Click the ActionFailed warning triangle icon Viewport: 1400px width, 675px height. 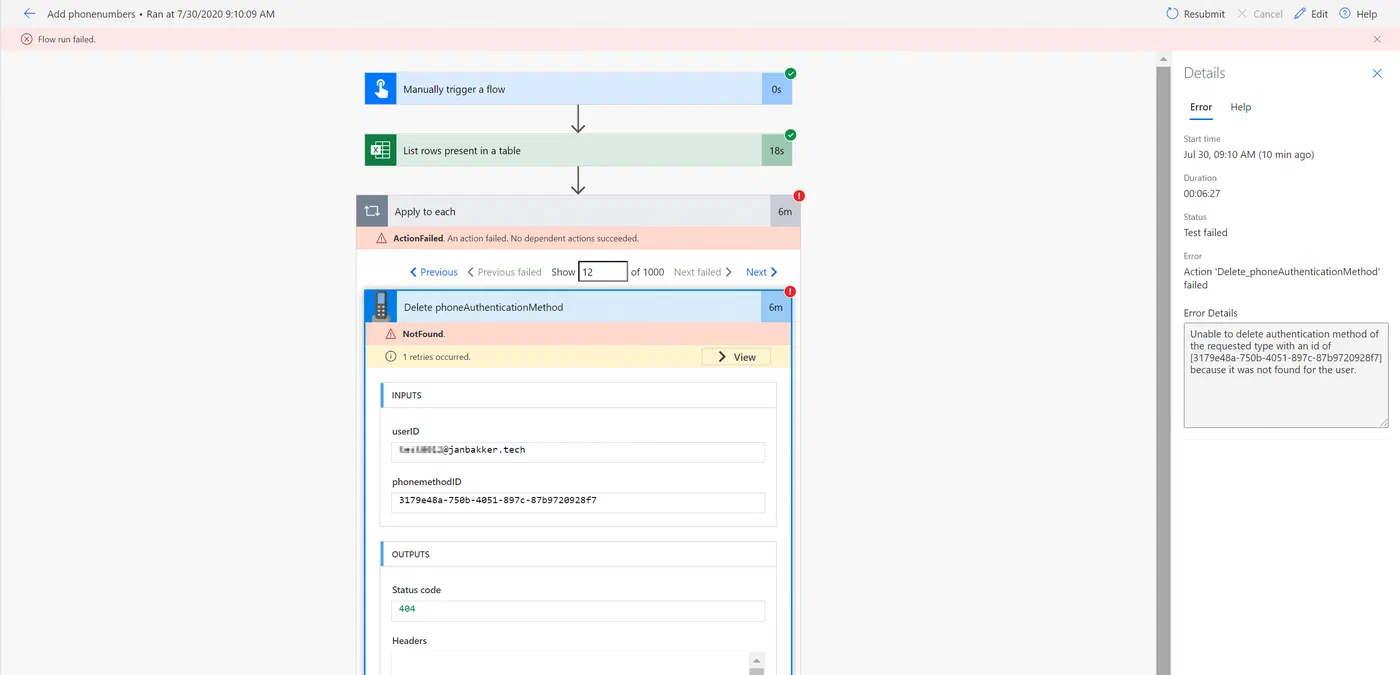click(382, 238)
